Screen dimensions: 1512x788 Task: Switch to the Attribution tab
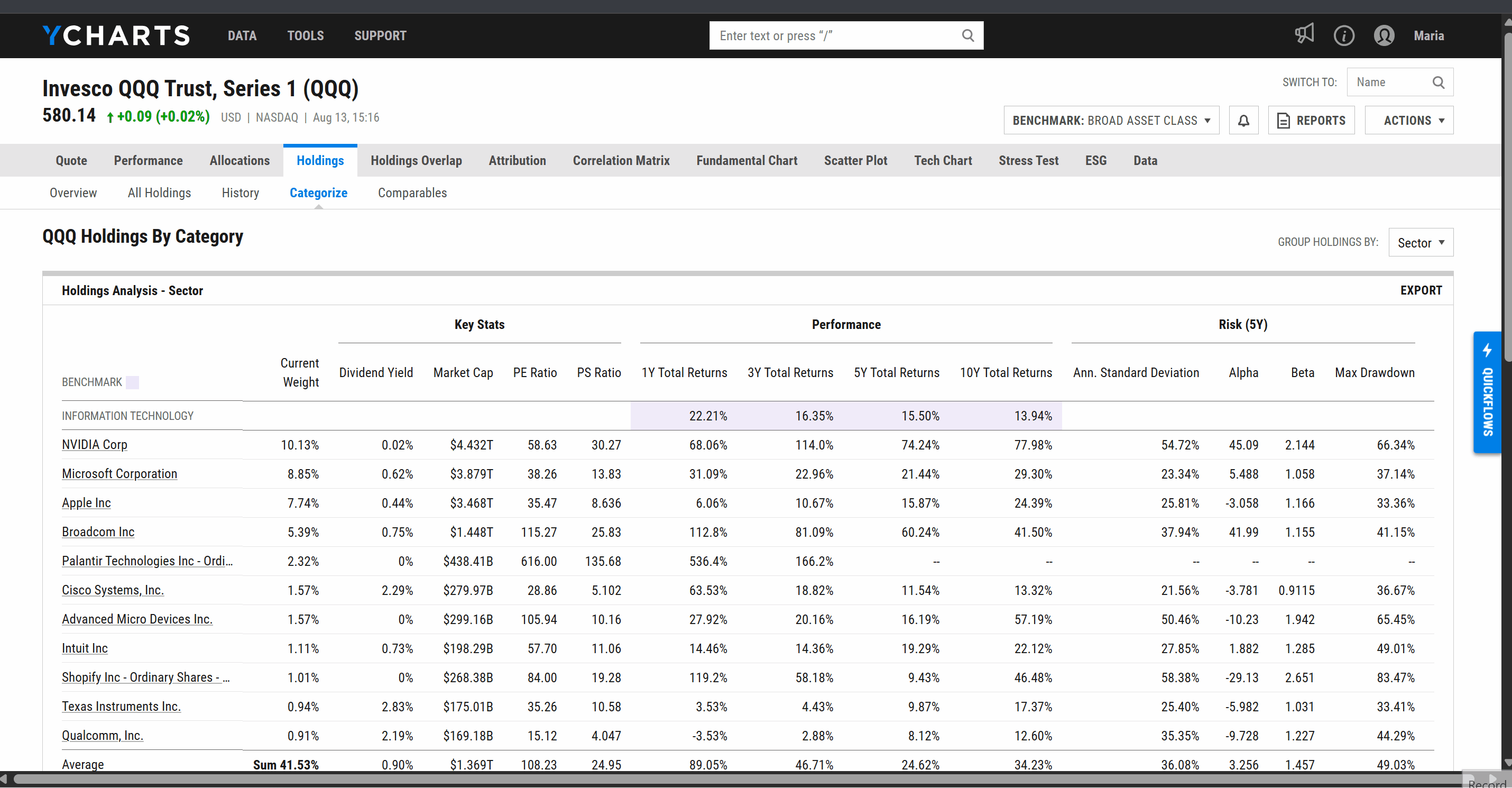coord(517,160)
